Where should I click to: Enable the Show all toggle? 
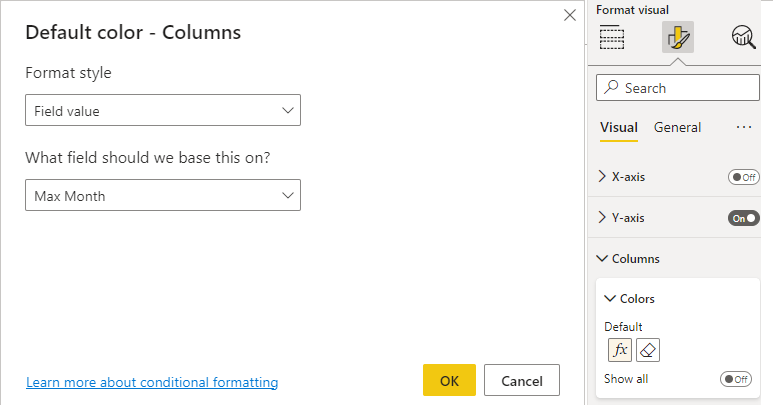coord(735,379)
